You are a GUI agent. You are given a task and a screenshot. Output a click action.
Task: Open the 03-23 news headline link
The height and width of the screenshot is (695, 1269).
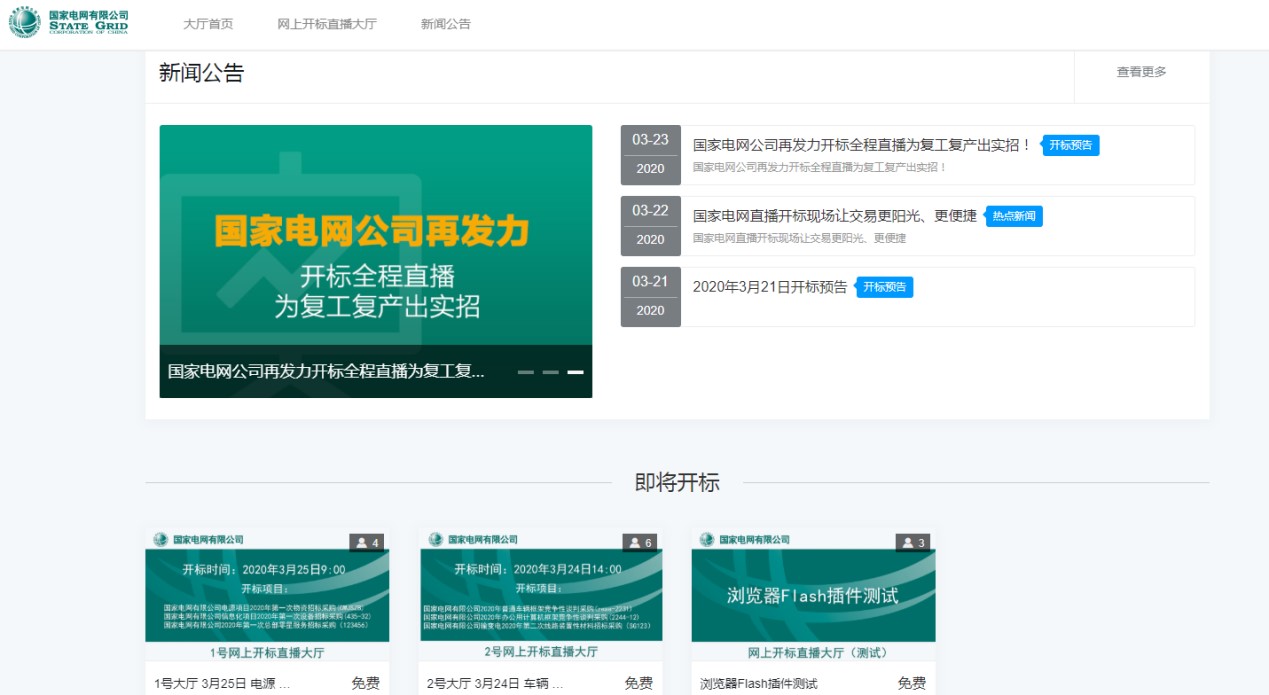coord(861,145)
